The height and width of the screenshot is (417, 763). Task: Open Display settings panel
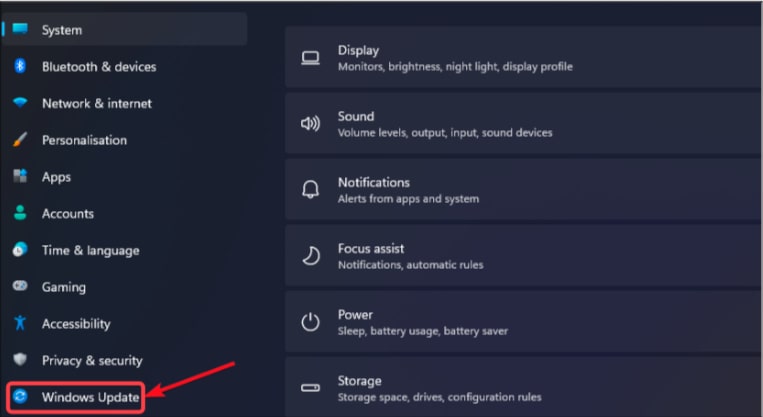pos(524,57)
